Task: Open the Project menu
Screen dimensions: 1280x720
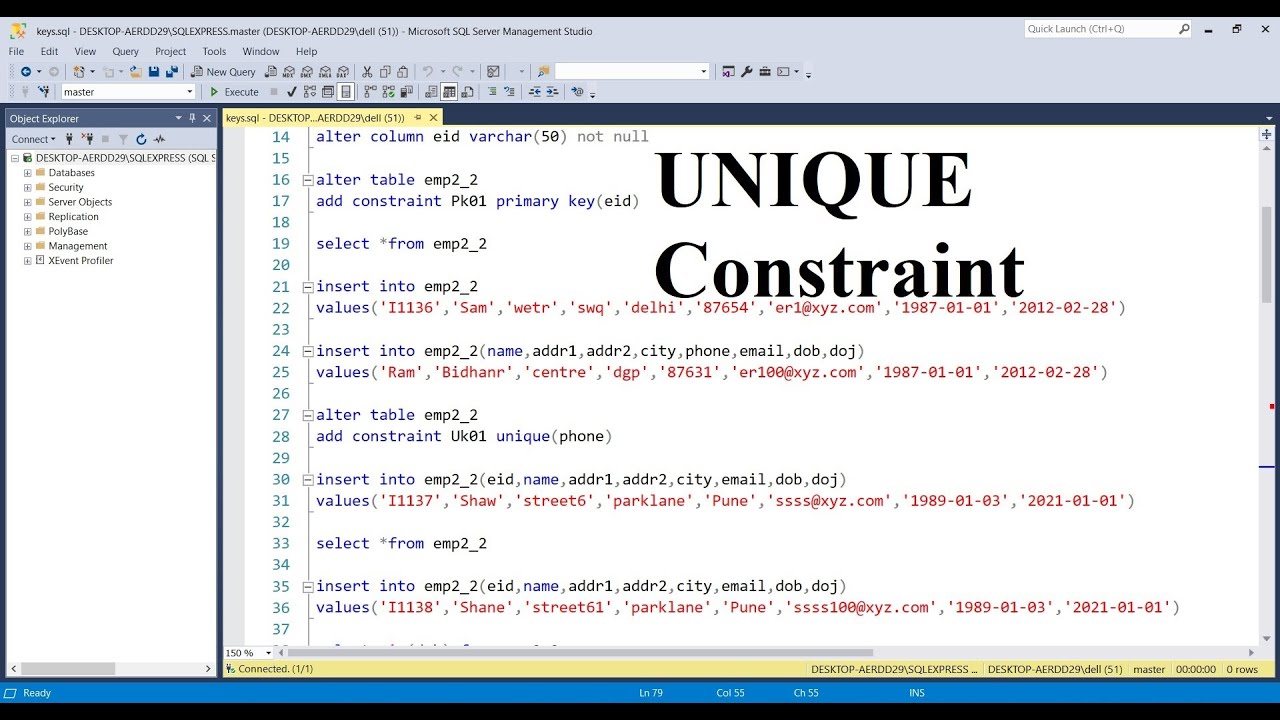Action: click(170, 51)
